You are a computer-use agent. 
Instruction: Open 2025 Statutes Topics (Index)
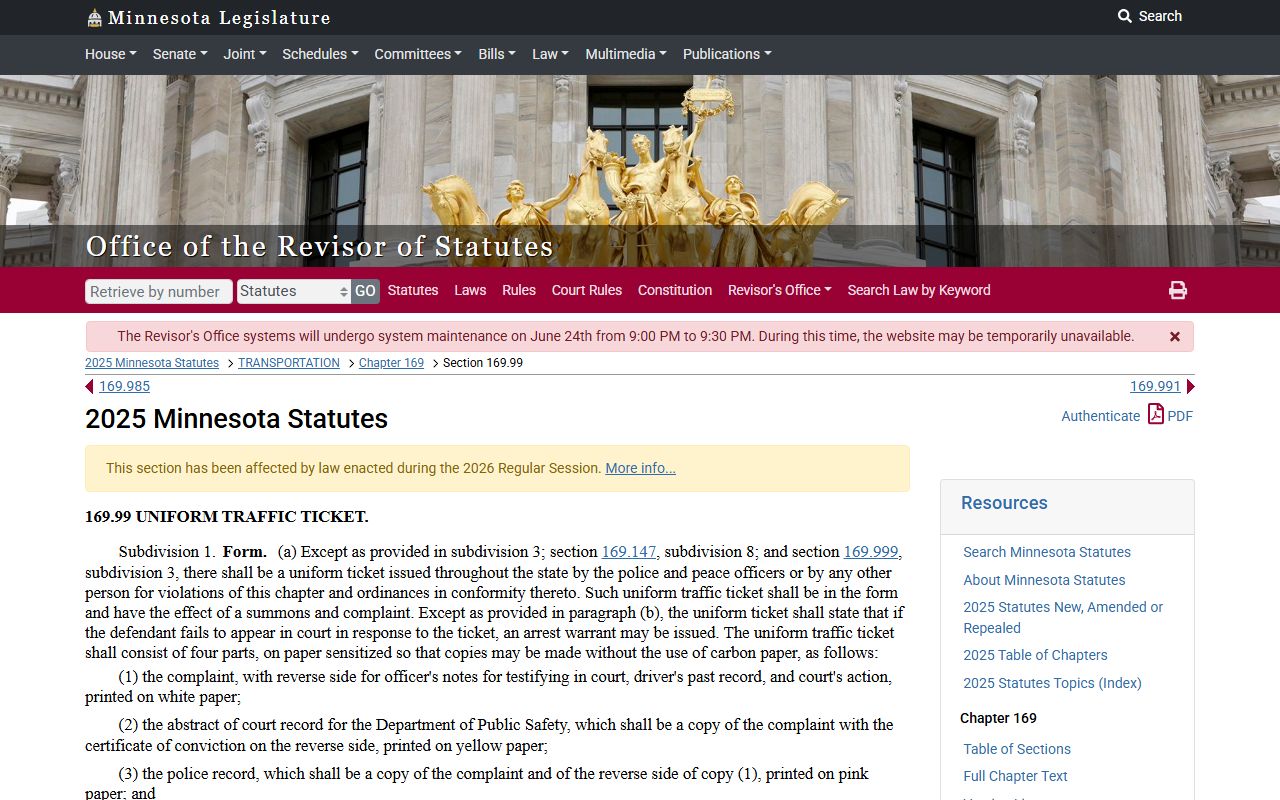(1052, 683)
